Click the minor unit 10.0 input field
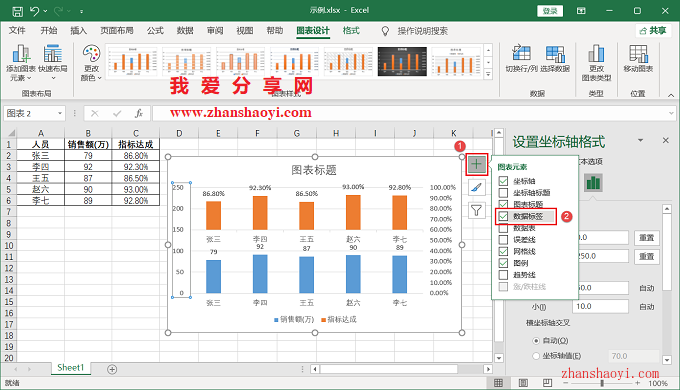The width and height of the screenshot is (680, 390). (x=600, y=306)
